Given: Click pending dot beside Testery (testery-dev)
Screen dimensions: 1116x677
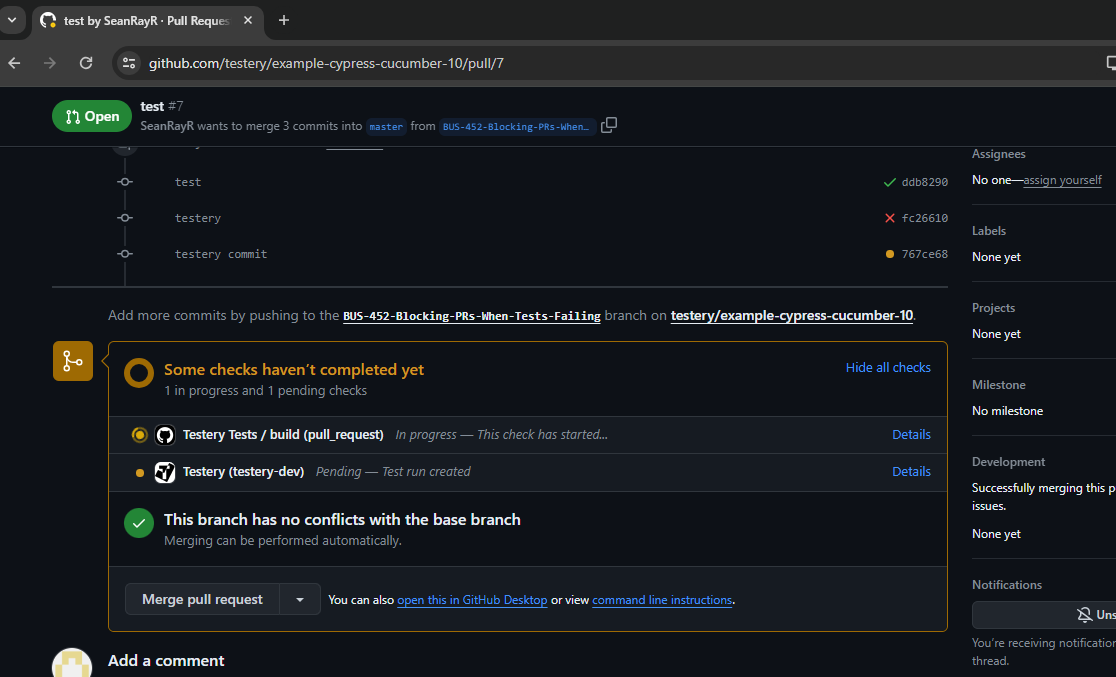Looking at the screenshot, I should [x=140, y=473].
